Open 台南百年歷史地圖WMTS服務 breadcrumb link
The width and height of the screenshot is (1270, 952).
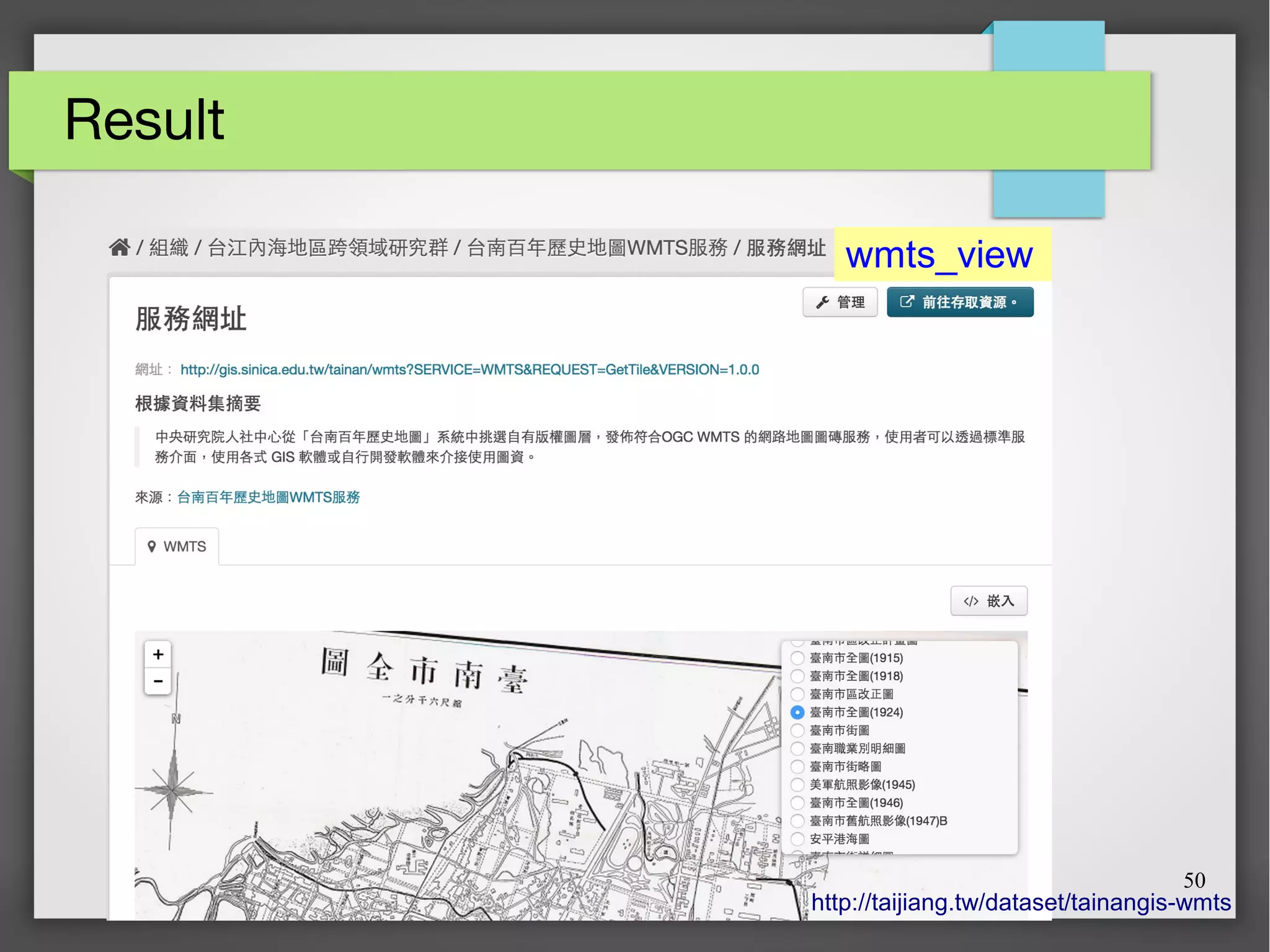[x=597, y=247]
